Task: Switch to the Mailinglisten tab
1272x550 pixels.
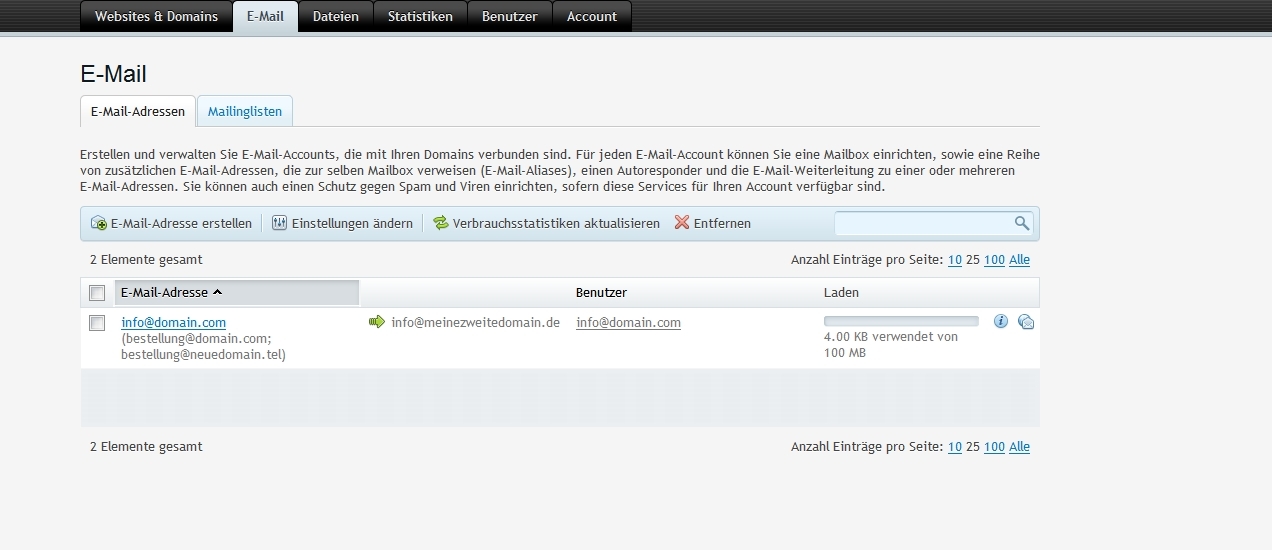Action: click(245, 111)
